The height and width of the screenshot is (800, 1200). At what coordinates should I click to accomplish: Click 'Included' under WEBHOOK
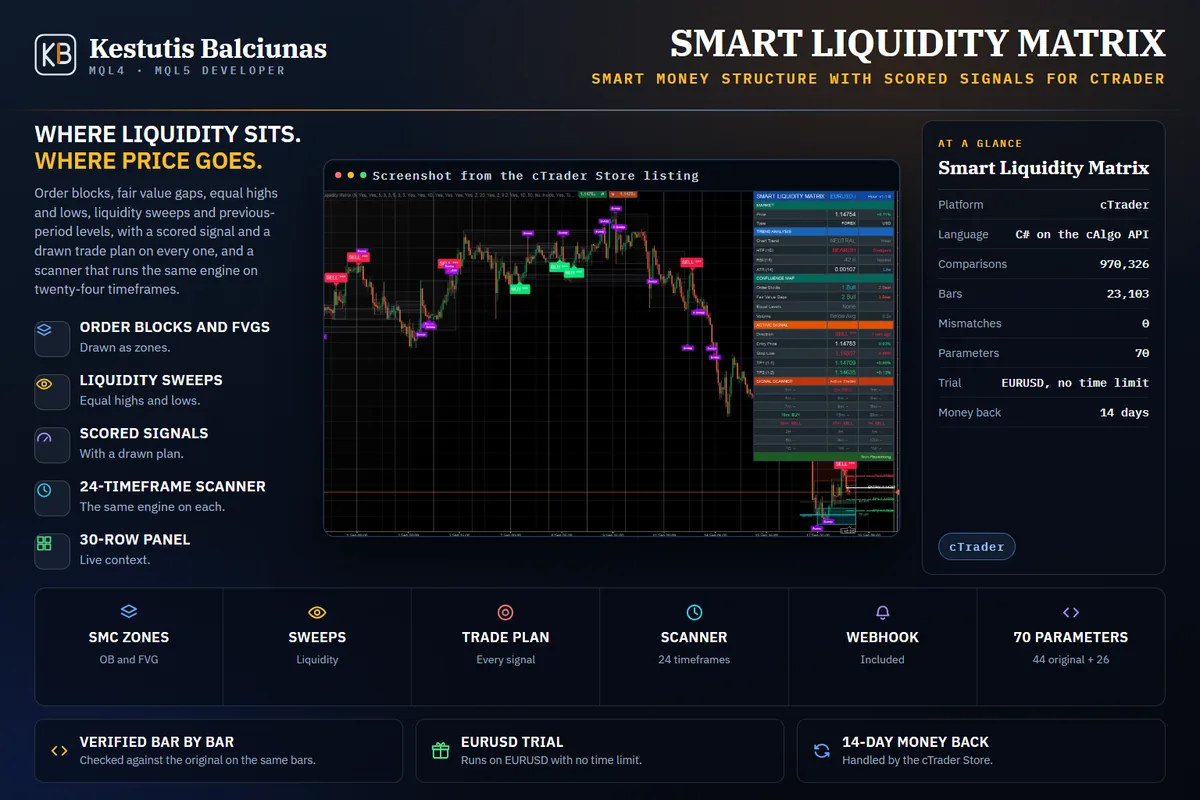(882, 660)
